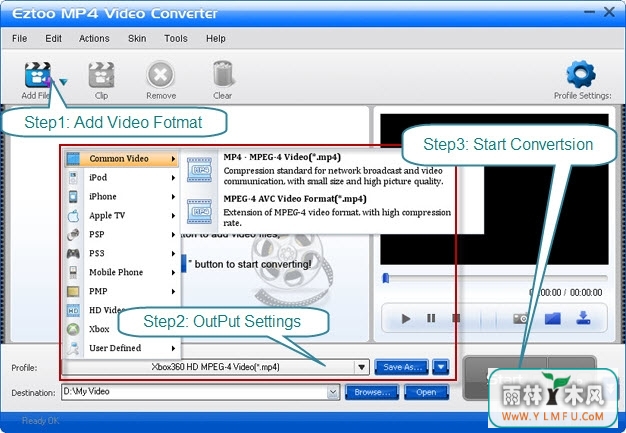Click the Common Video film icon

(73, 159)
